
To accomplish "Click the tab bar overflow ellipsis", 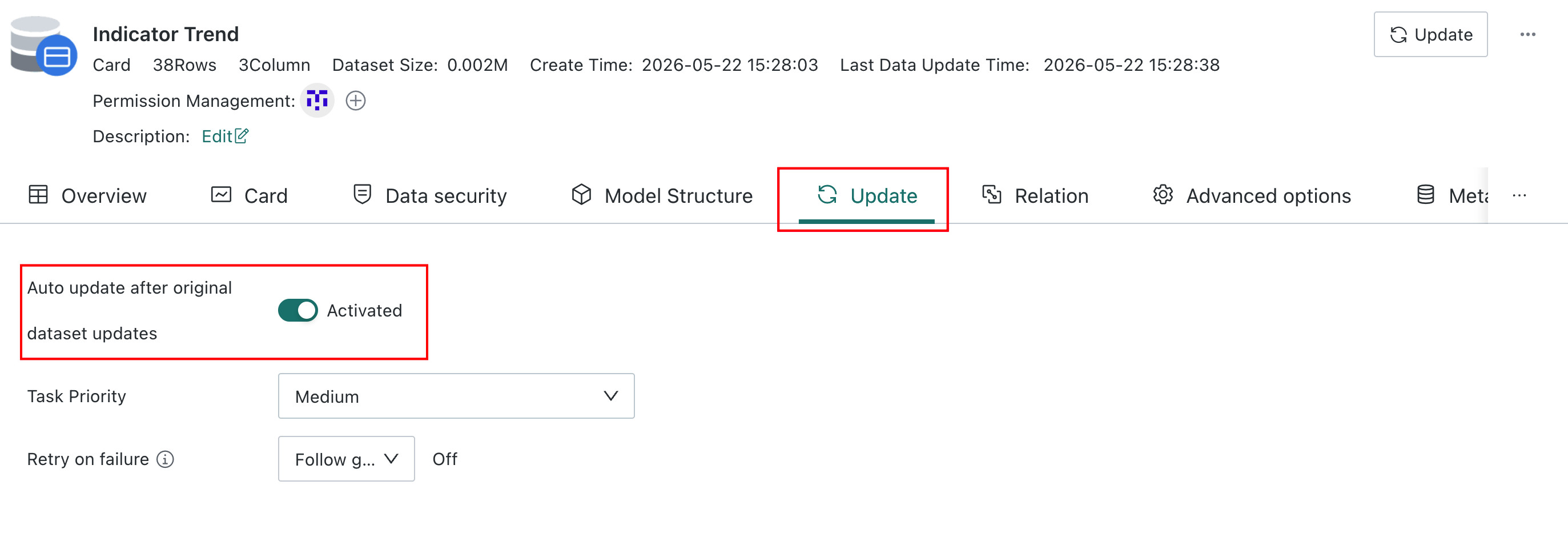I will pos(1519,195).
